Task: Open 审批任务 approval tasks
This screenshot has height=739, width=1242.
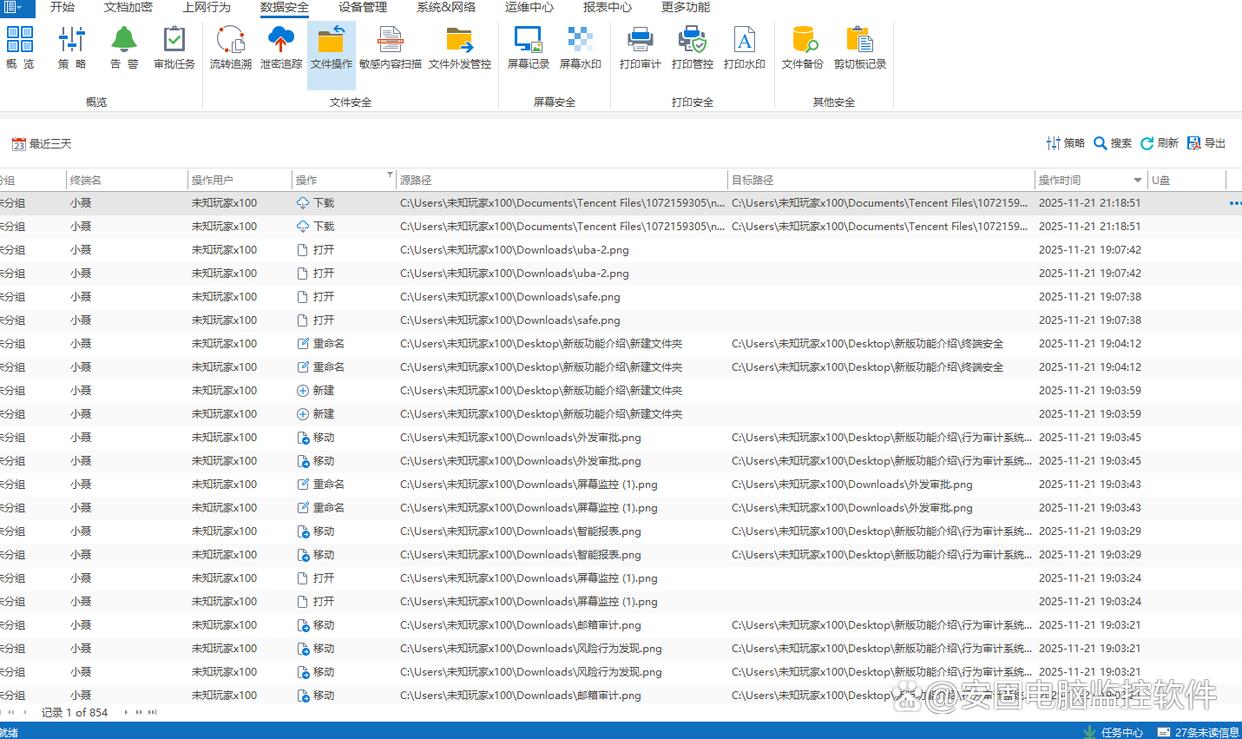Action: [x=174, y=47]
